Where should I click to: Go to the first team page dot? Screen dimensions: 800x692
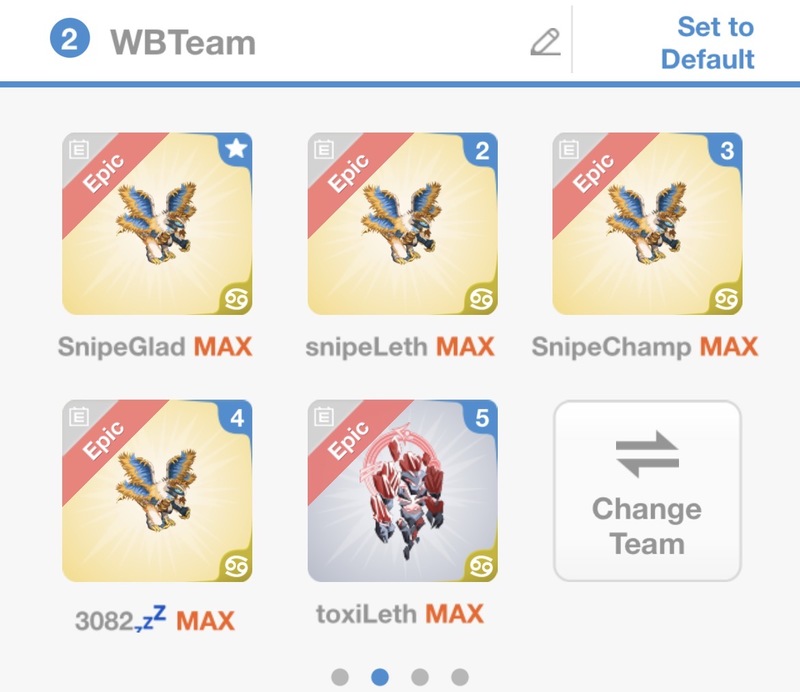point(340,677)
